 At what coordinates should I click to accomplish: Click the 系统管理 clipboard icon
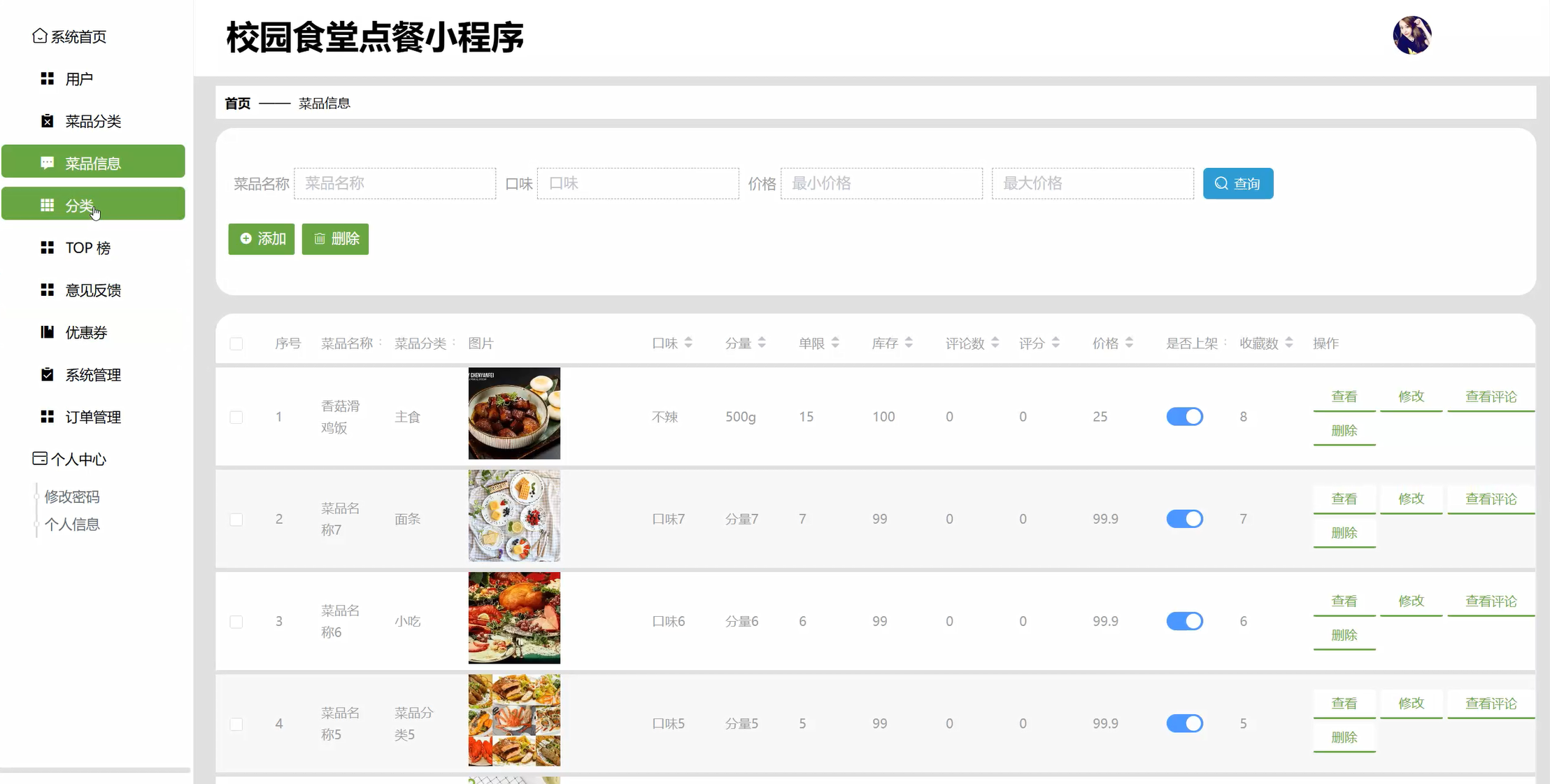coord(47,374)
